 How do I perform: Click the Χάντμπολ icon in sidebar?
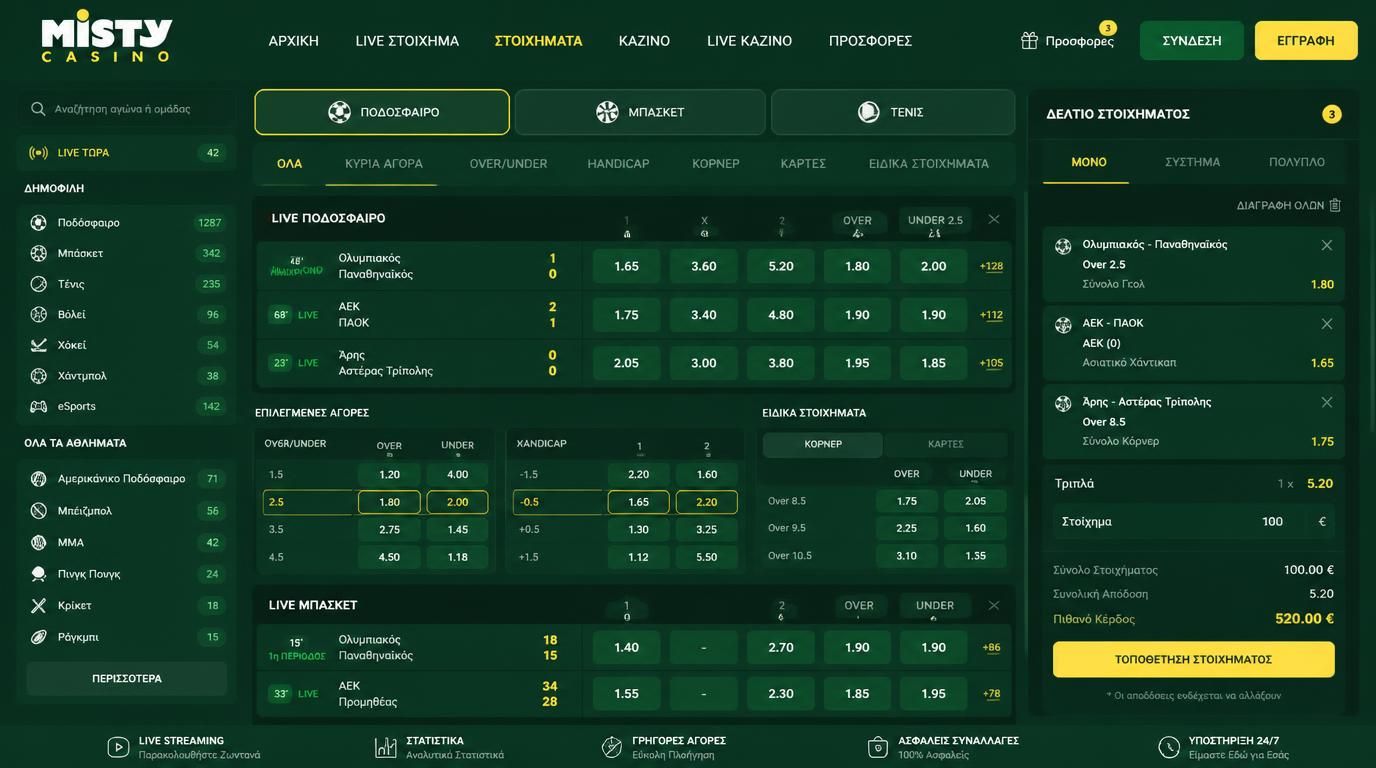click(x=38, y=376)
